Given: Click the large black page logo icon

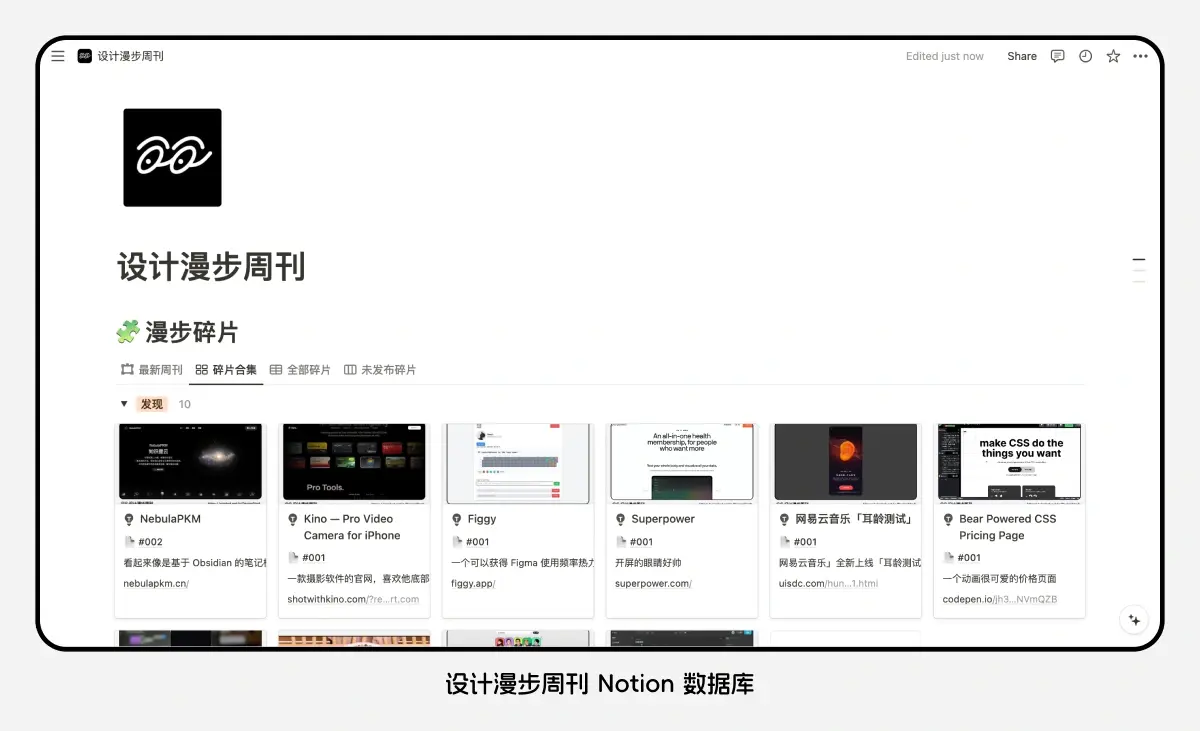Looking at the screenshot, I should tap(172, 158).
